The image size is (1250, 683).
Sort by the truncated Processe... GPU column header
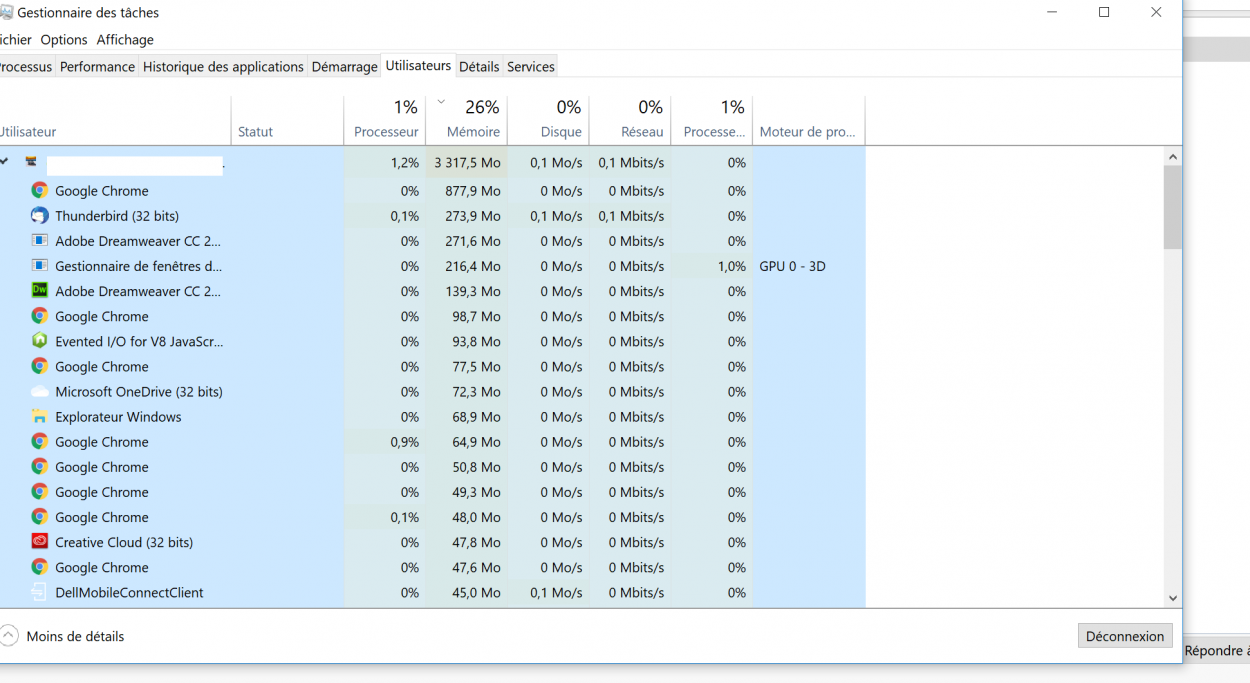pos(712,121)
